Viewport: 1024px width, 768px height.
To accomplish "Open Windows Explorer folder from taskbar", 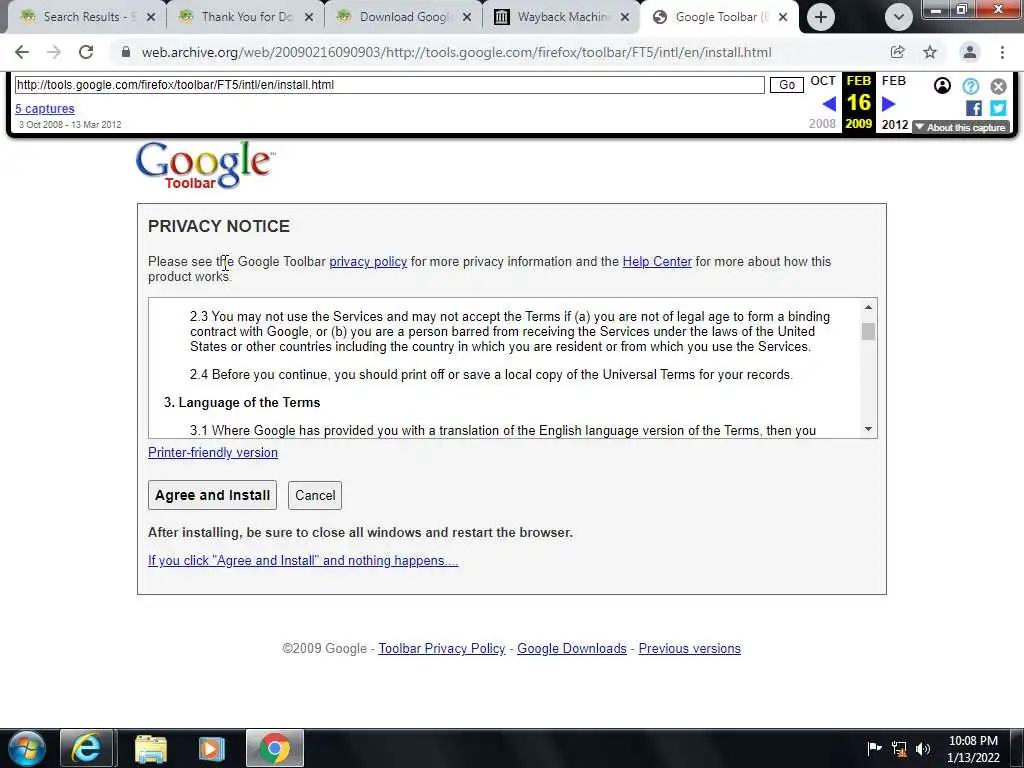I will coord(151,748).
